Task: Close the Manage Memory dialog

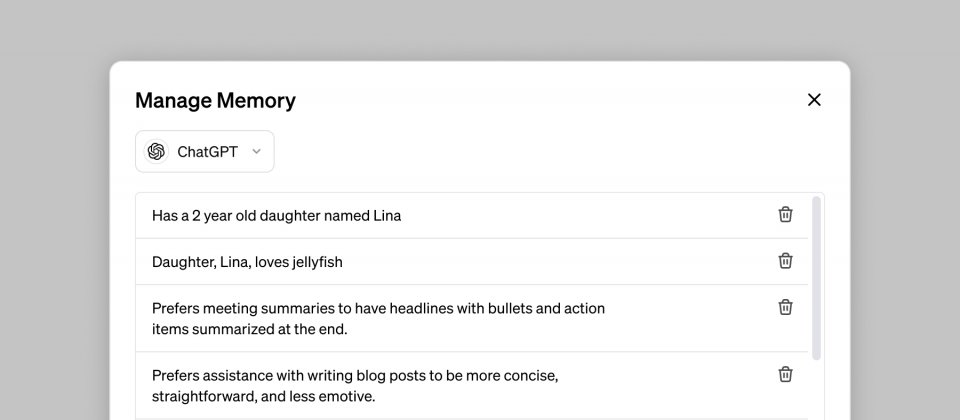Action: click(x=814, y=100)
